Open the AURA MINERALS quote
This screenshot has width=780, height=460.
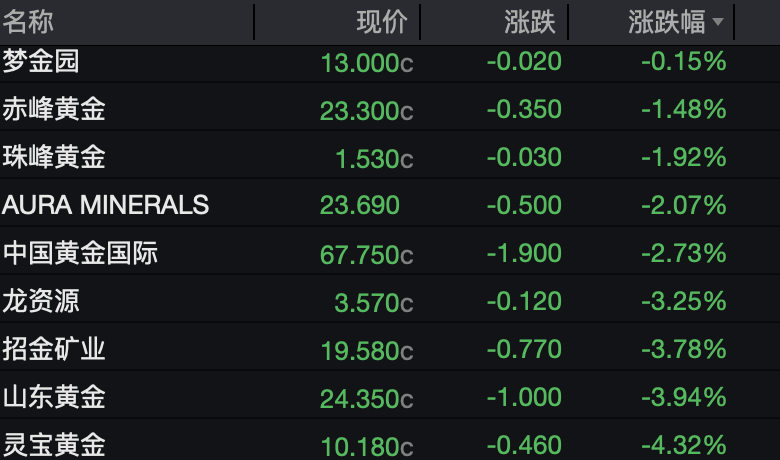click(106, 205)
